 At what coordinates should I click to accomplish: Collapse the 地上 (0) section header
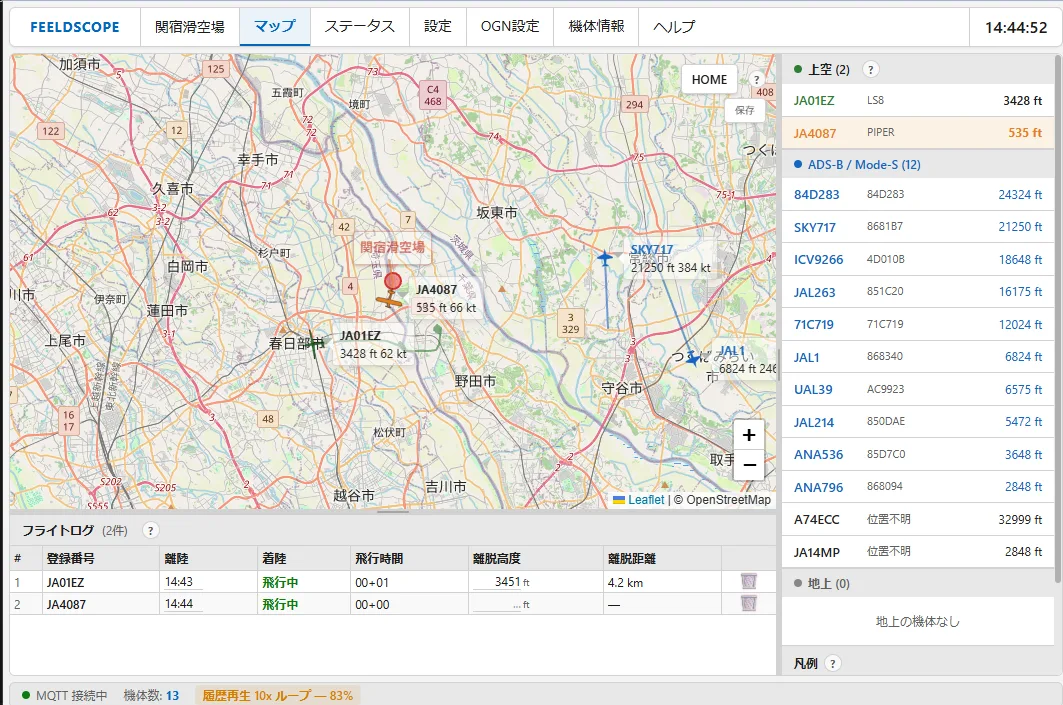918,584
